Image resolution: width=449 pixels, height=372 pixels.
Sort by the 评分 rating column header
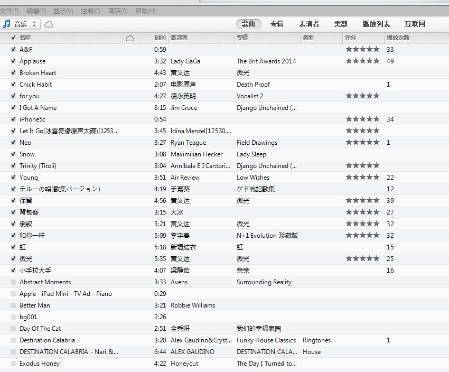click(350, 37)
